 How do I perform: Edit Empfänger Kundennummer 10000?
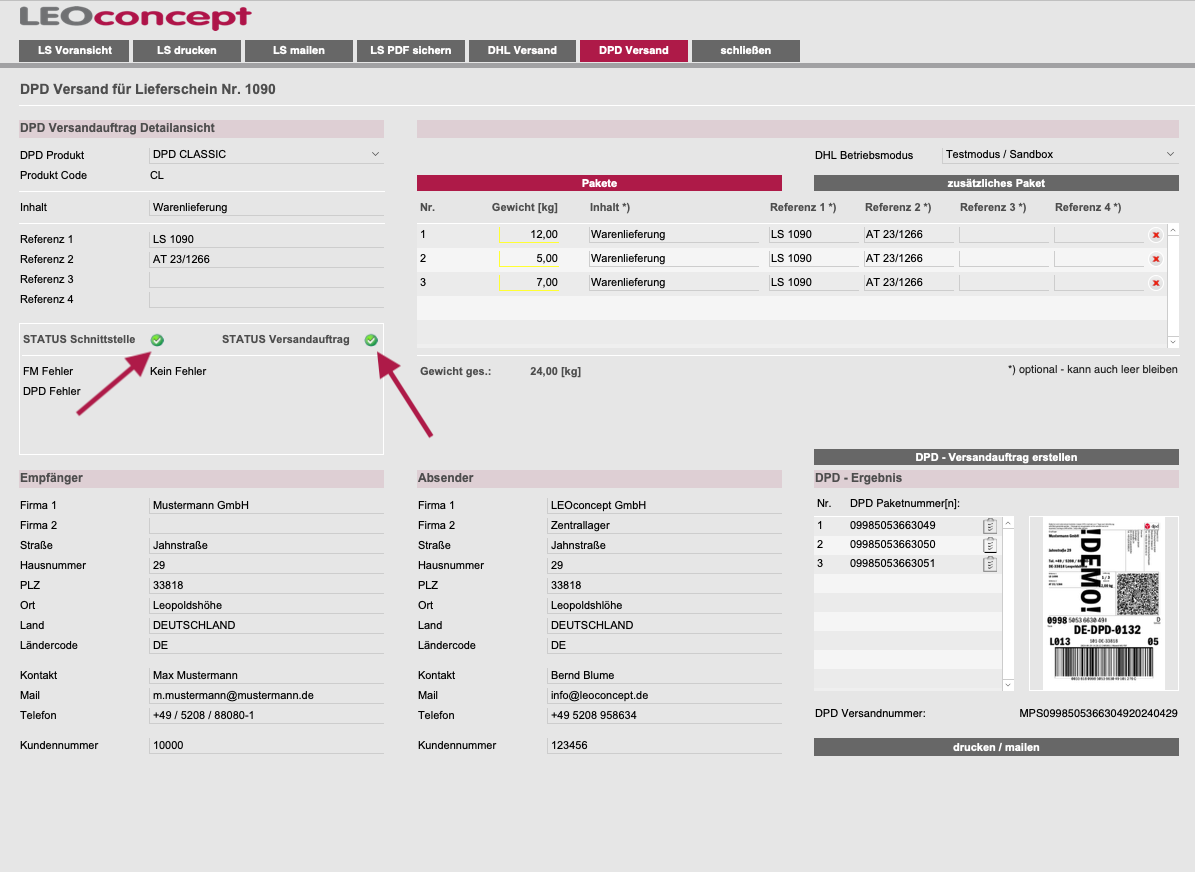[267, 745]
